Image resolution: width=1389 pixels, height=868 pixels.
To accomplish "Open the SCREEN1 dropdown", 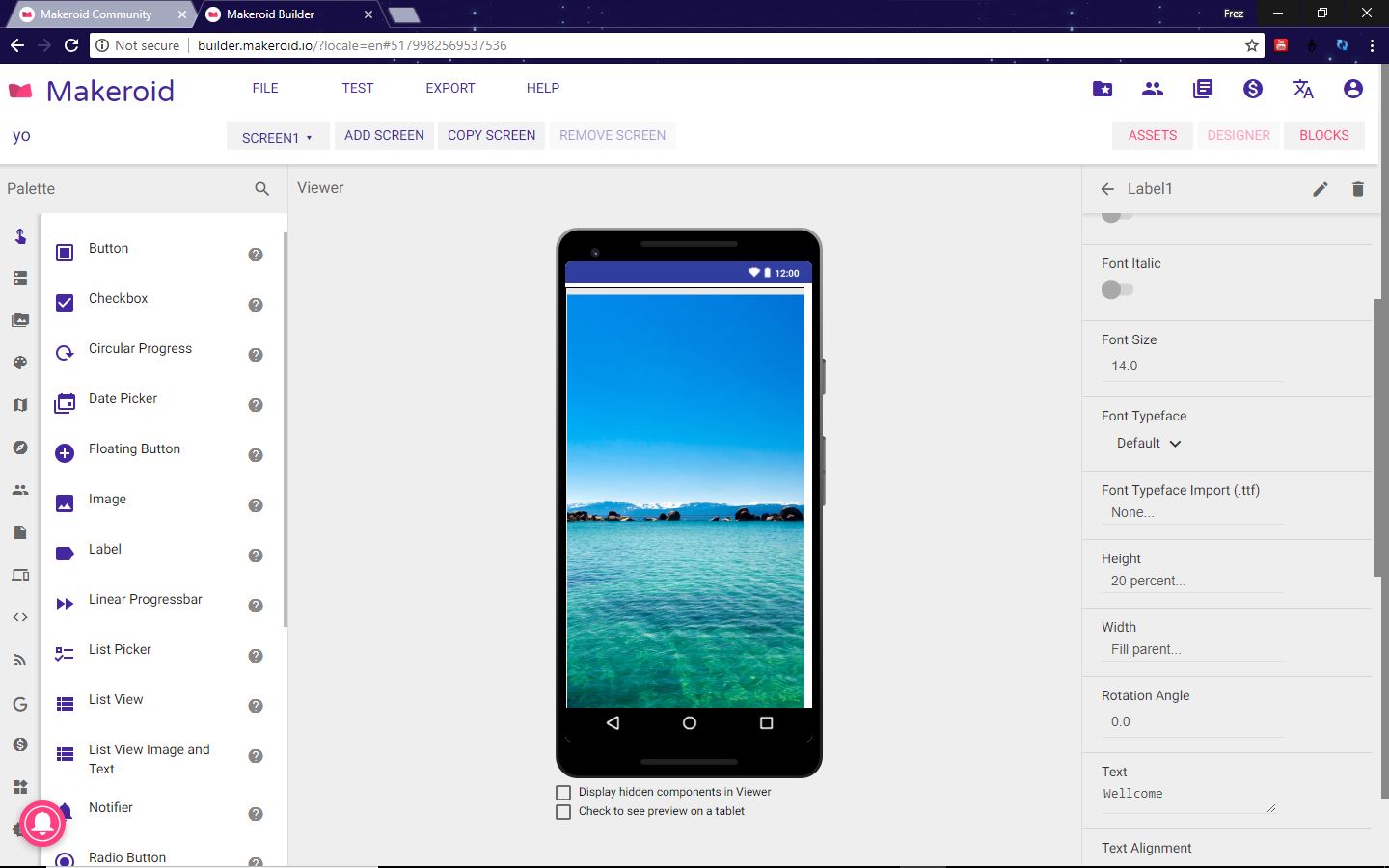I will pyautogui.click(x=277, y=137).
